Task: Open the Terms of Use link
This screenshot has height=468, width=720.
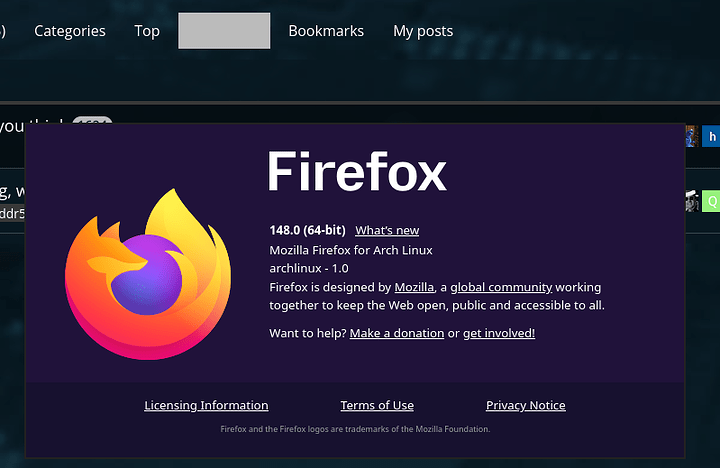Action: click(x=377, y=405)
